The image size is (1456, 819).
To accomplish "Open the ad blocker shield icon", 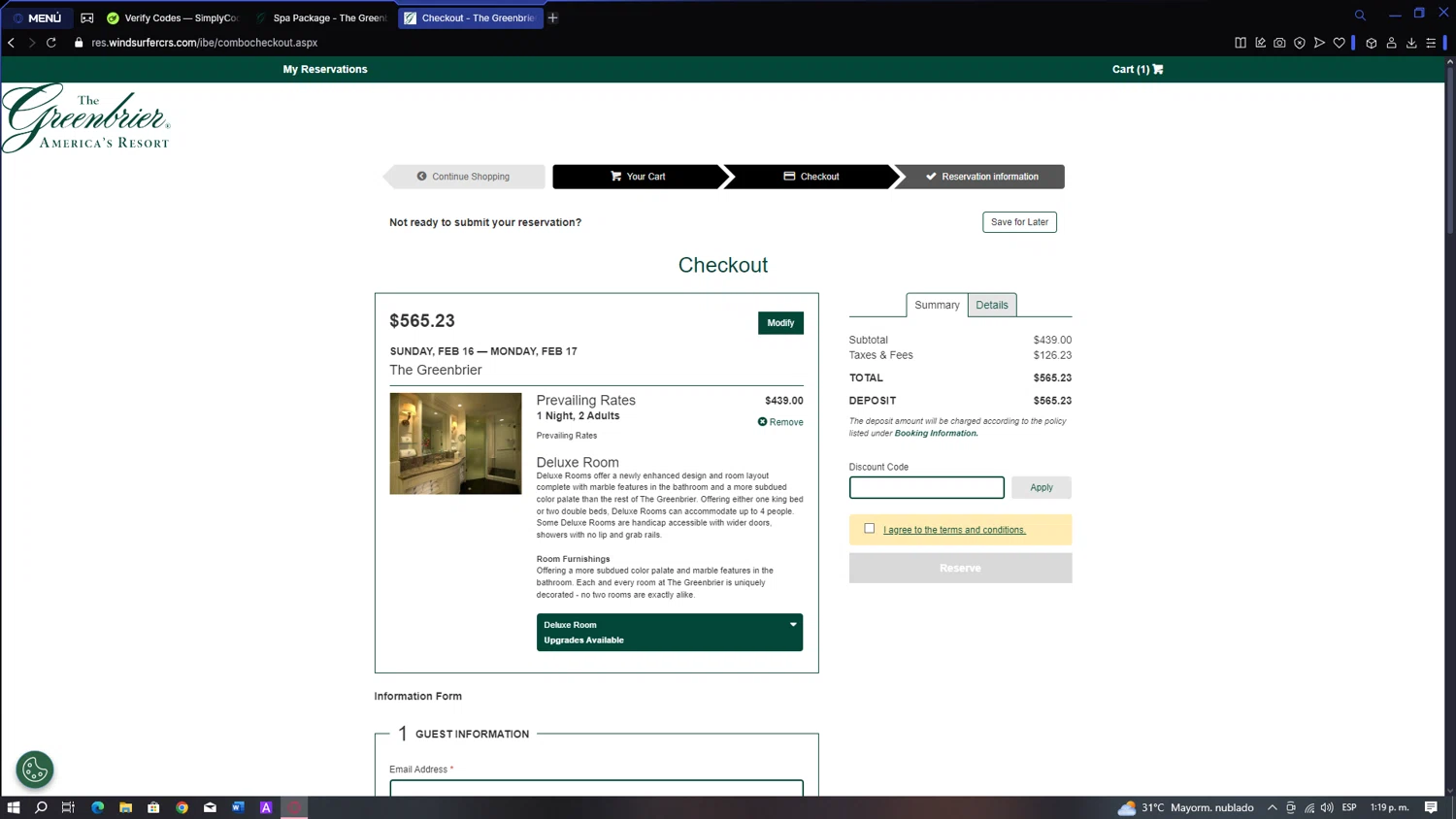I will click(x=1300, y=43).
